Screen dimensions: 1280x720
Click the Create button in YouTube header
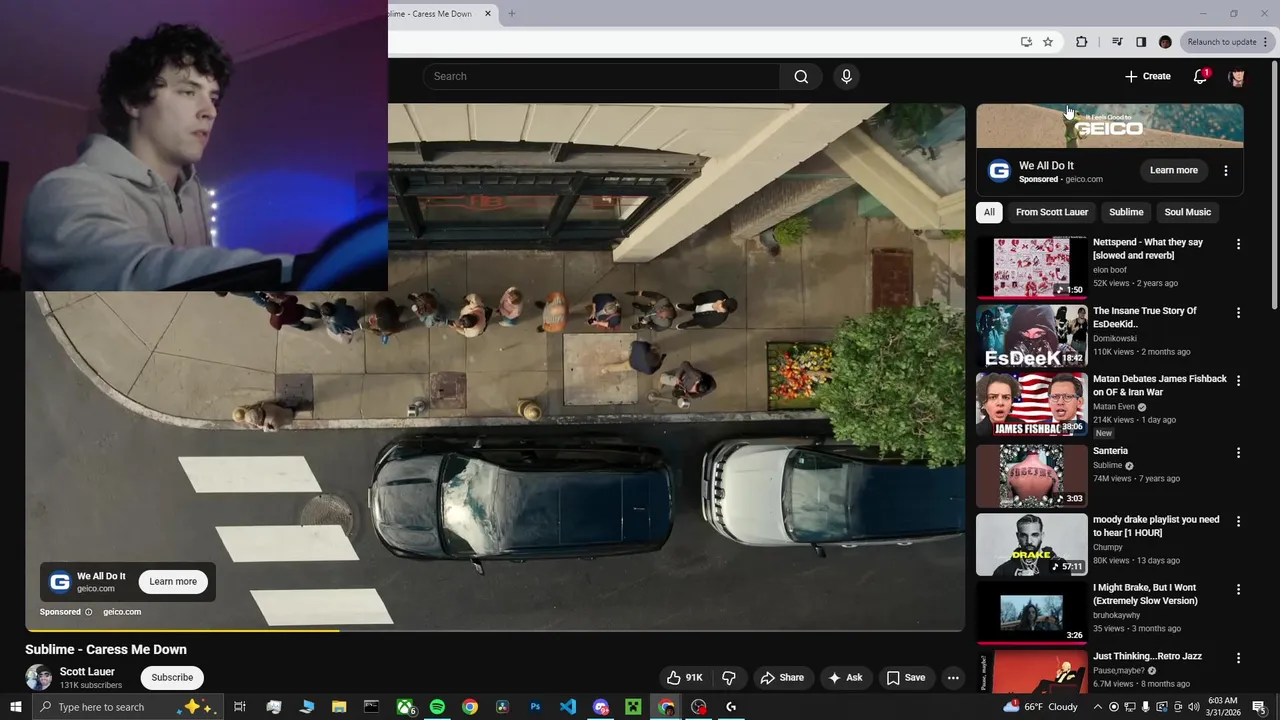(x=1147, y=77)
